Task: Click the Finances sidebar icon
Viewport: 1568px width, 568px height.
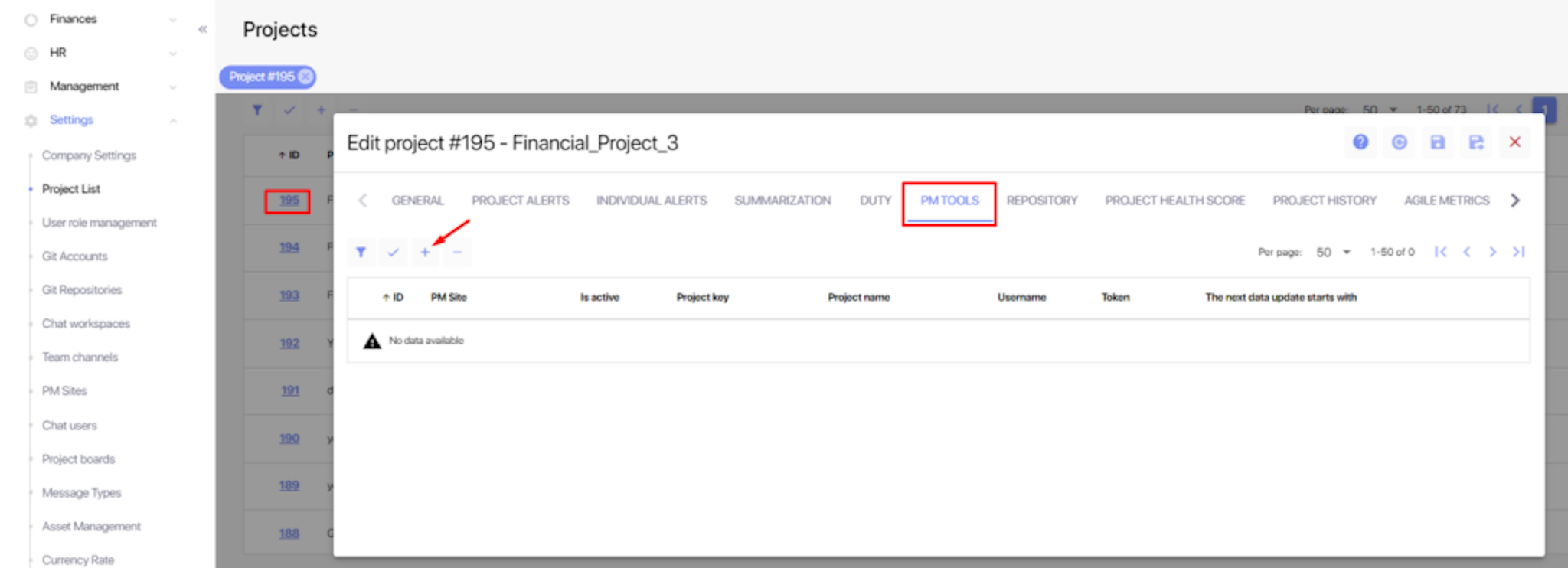Action: coord(31,20)
